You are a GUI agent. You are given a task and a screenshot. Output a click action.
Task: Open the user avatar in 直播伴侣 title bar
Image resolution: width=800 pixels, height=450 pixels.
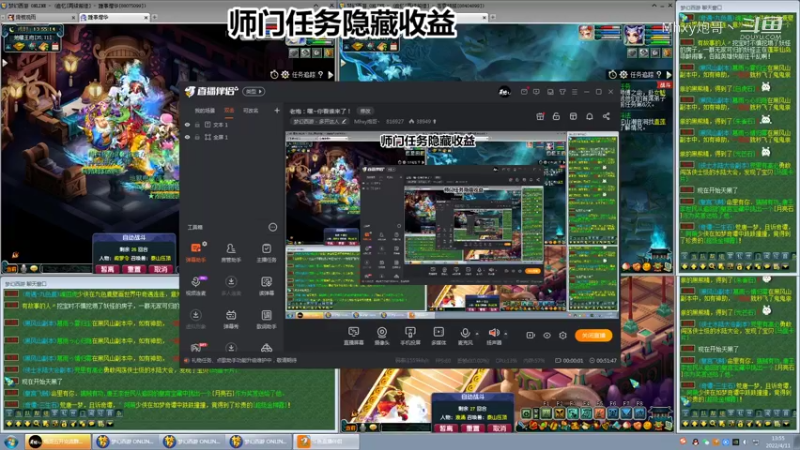[504, 92]
